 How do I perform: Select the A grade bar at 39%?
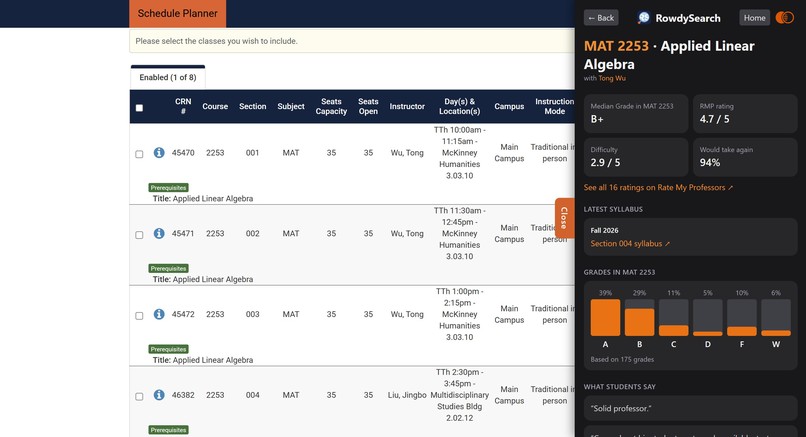(605, 318)
